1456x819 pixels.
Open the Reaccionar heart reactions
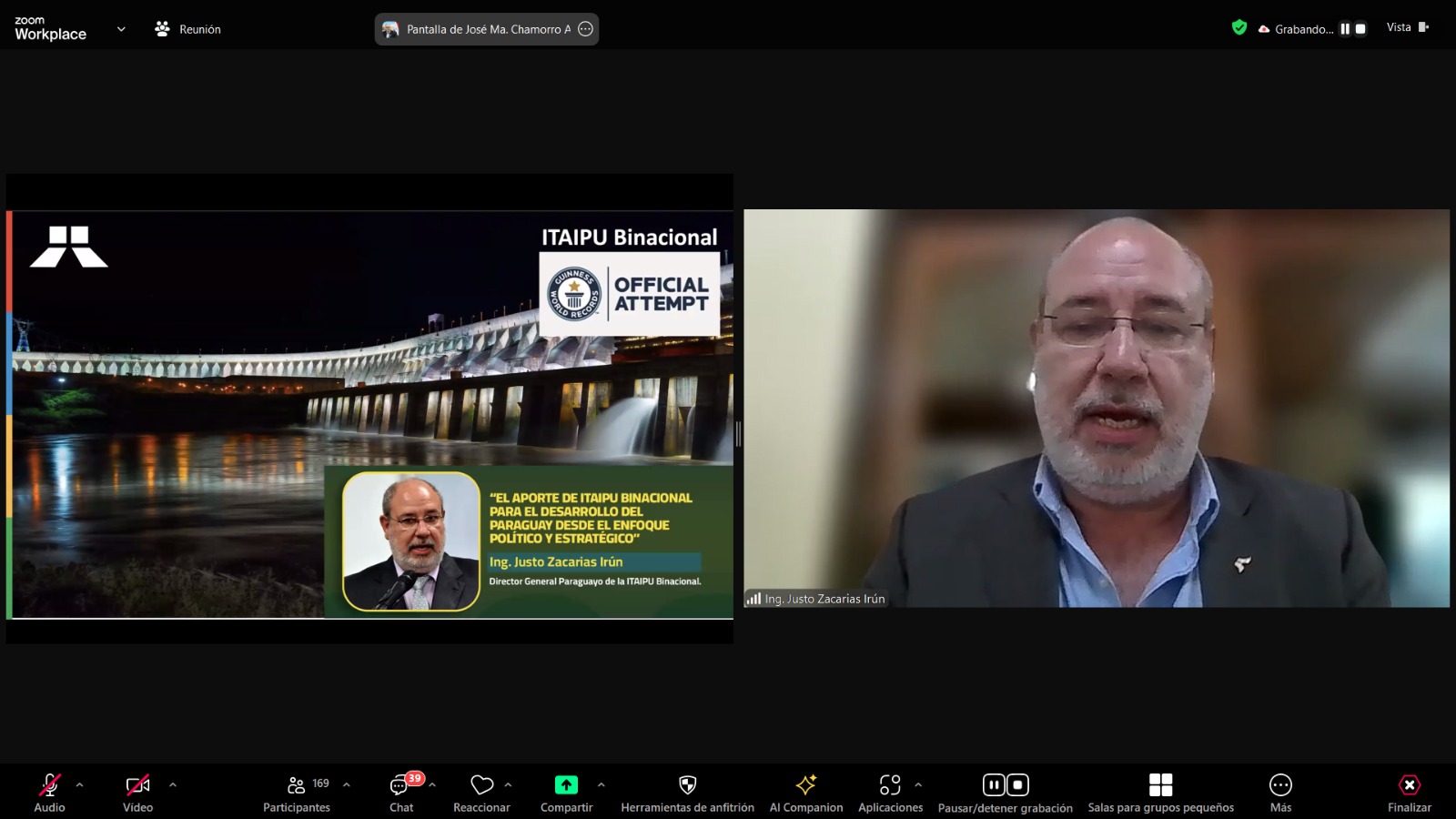click(x=482, y=792)
